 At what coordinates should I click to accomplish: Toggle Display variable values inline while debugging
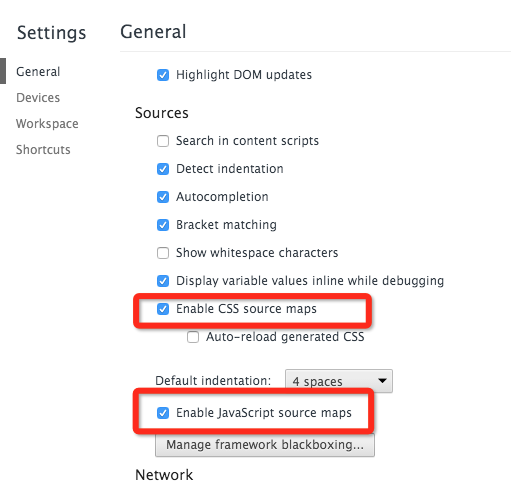click(163, 281)
